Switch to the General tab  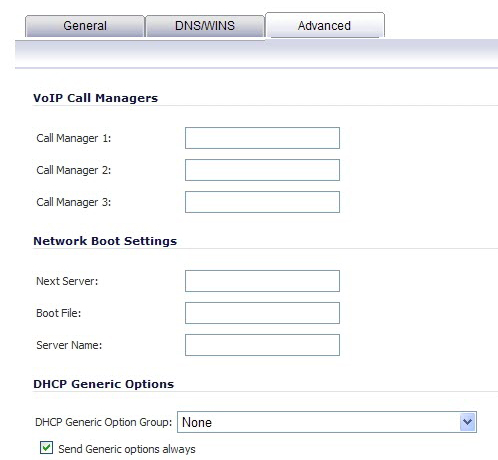(x=85, y=26)
